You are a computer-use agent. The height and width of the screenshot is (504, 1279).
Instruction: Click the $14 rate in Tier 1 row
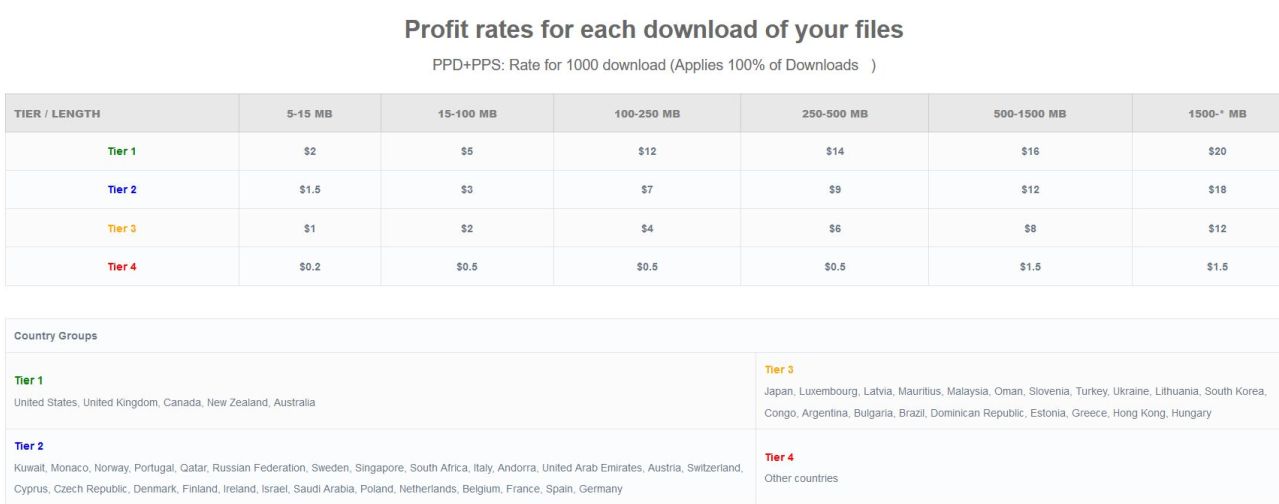point(835,152)
